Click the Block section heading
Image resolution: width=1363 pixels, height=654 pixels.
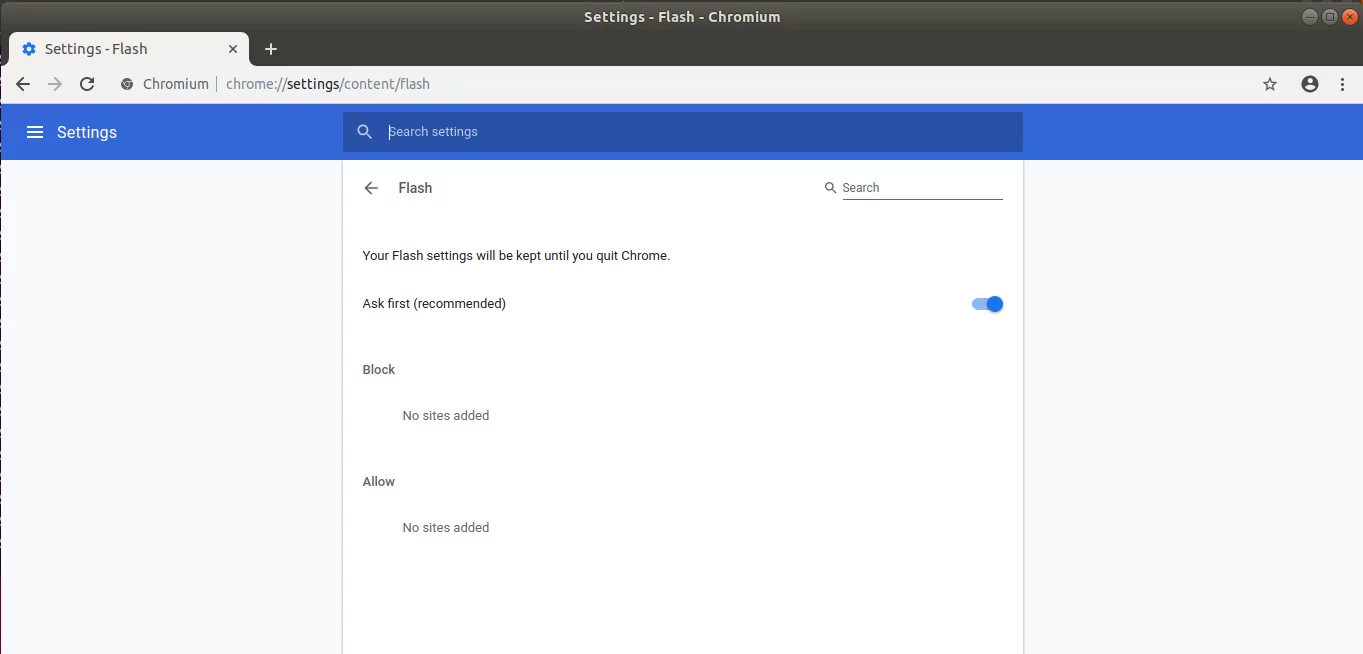pos(379,370)
